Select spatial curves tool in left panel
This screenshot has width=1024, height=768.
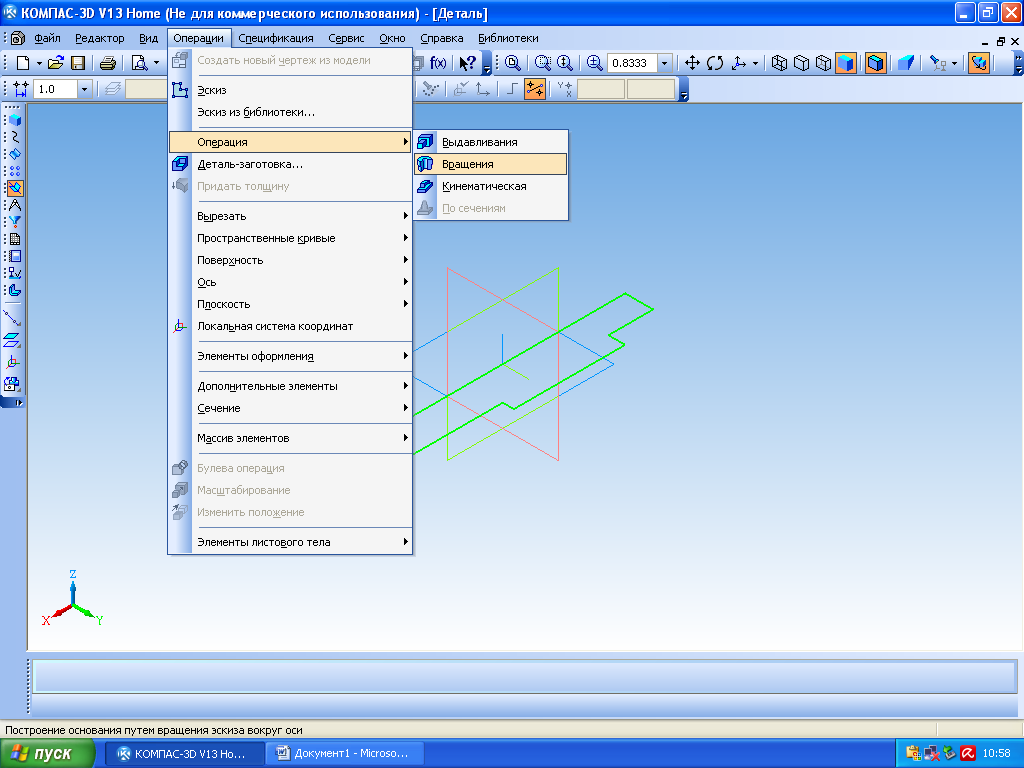[x=14, y=137]
